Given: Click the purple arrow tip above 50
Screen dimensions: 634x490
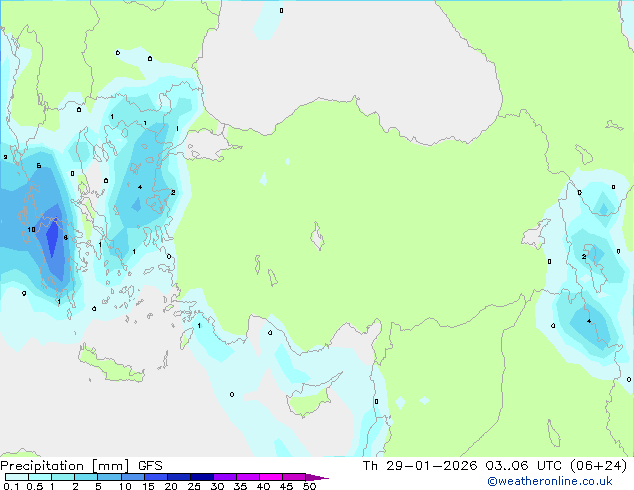Looking at the screenshot, I should (317, 477).
